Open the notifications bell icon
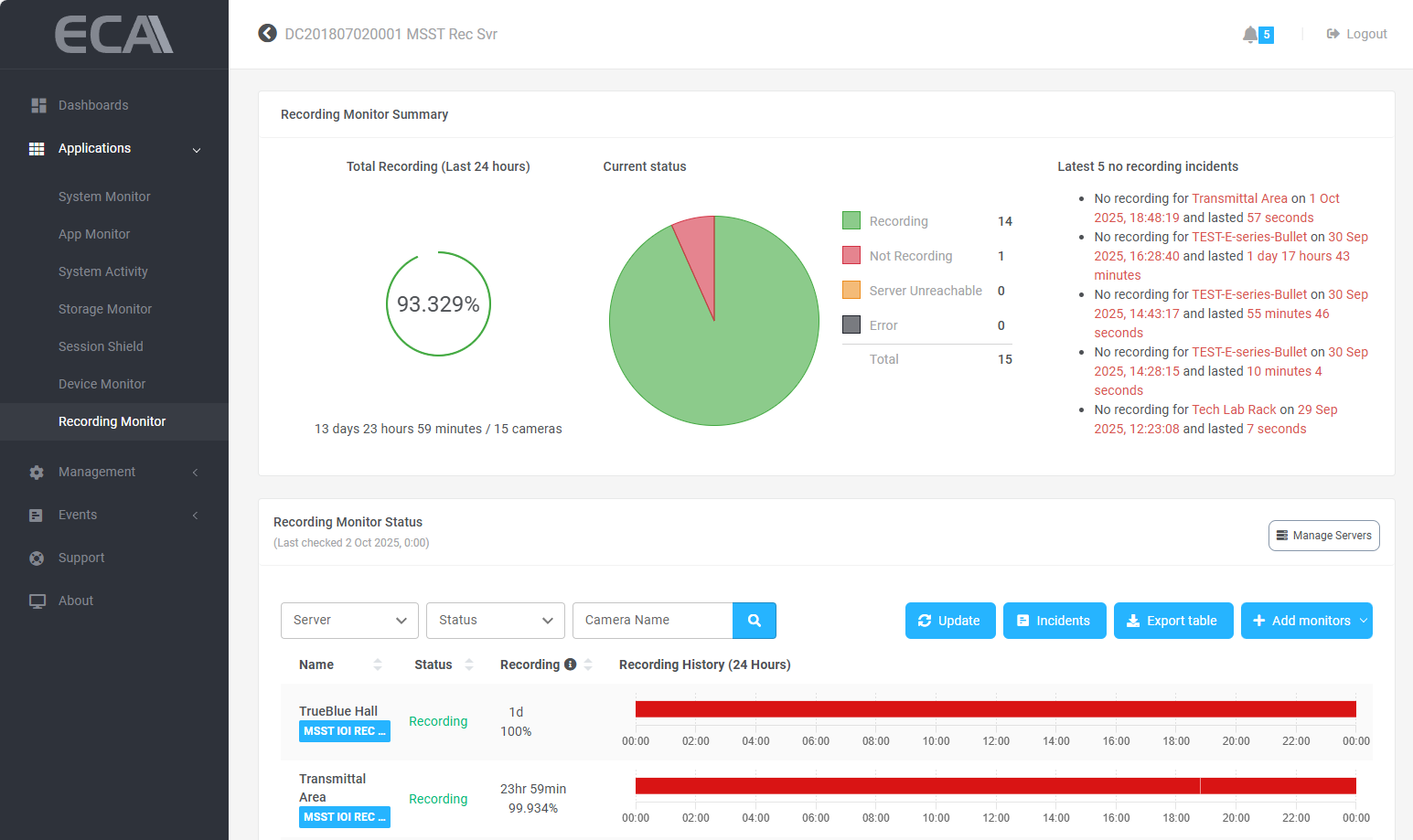Screen dimensions: 1413x840 1249,35
